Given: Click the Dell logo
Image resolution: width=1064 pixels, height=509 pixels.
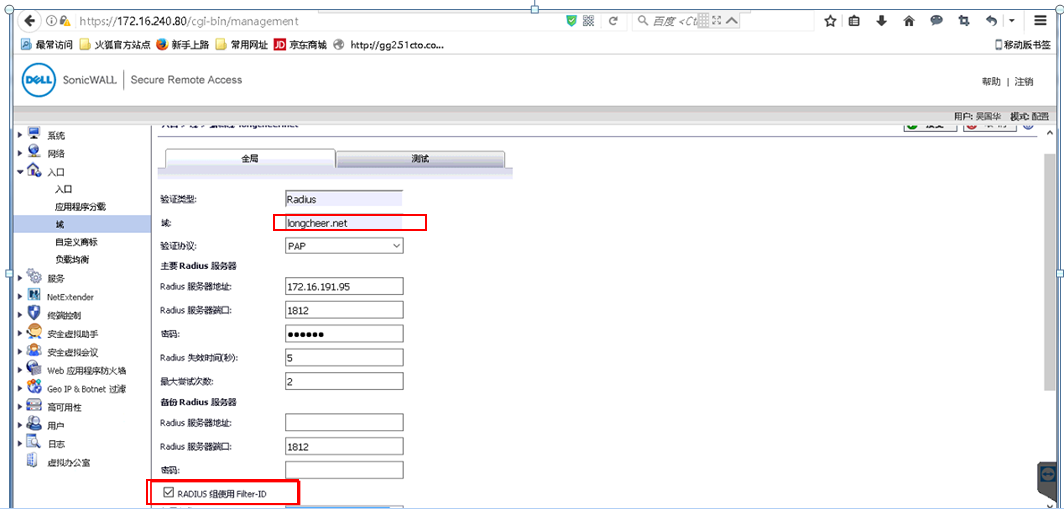Looking at the screenshot, I should 38,80.
